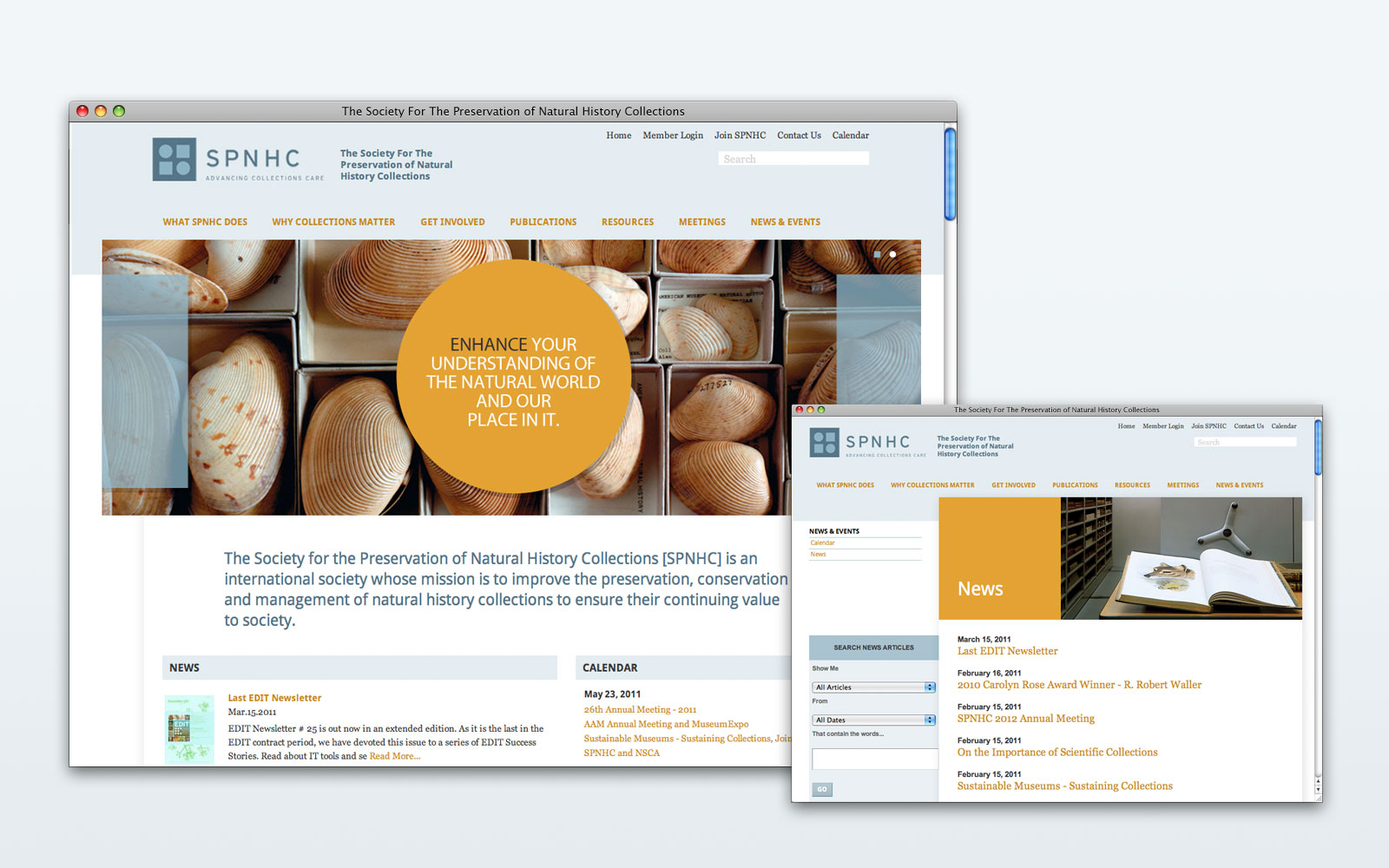Open What SPNHC Does in small News window

pyautogui.click(x=845, y=485)
